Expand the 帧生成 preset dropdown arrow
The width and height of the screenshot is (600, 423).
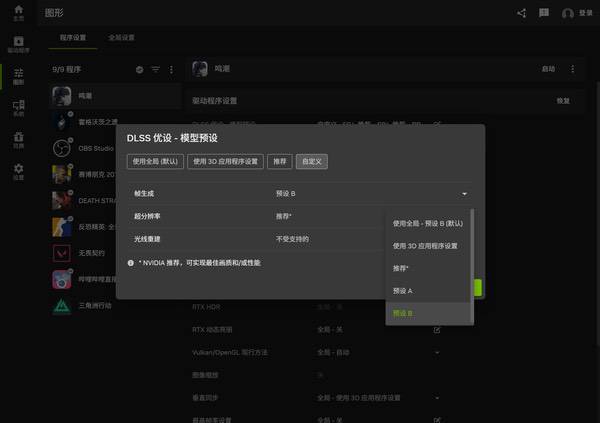(464, 194)
